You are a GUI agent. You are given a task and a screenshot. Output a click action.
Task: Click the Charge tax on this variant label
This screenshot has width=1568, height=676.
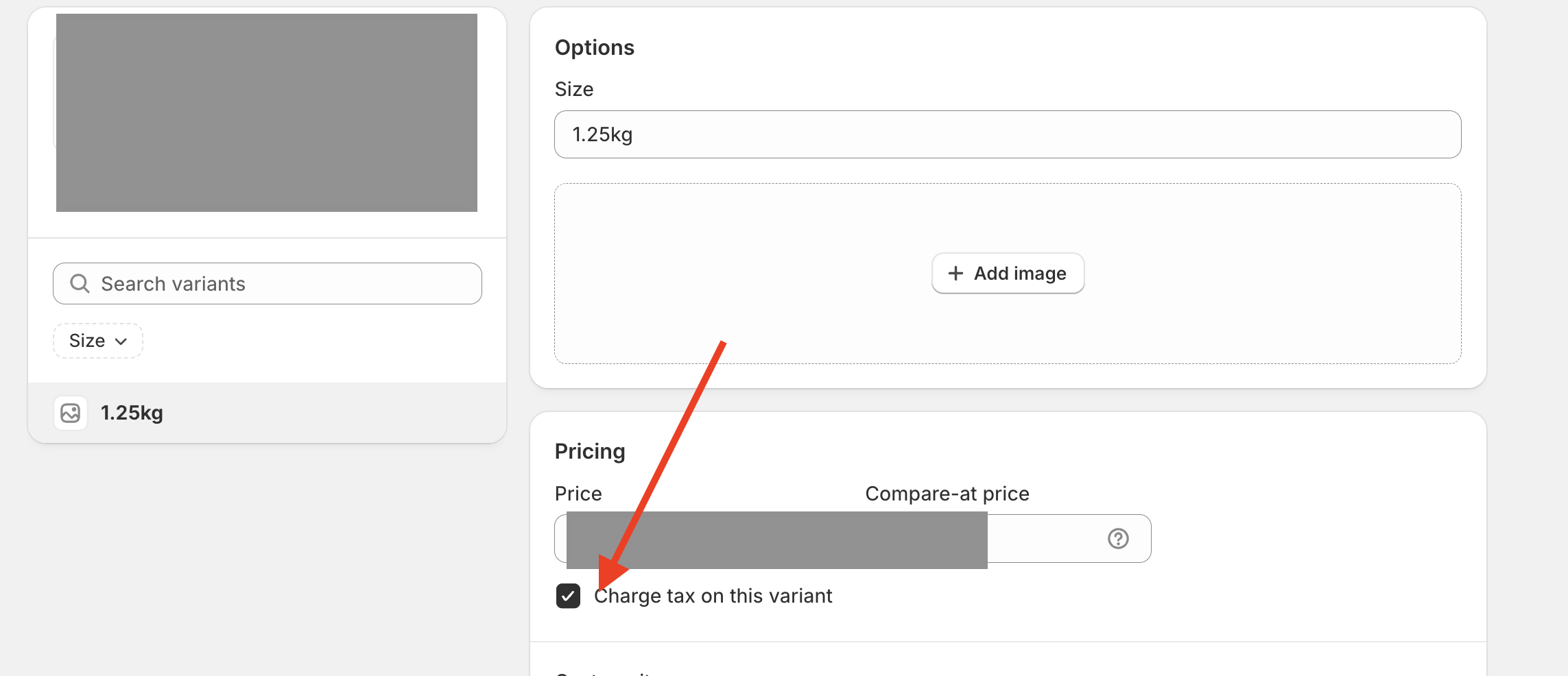click(x=713, y=596)
